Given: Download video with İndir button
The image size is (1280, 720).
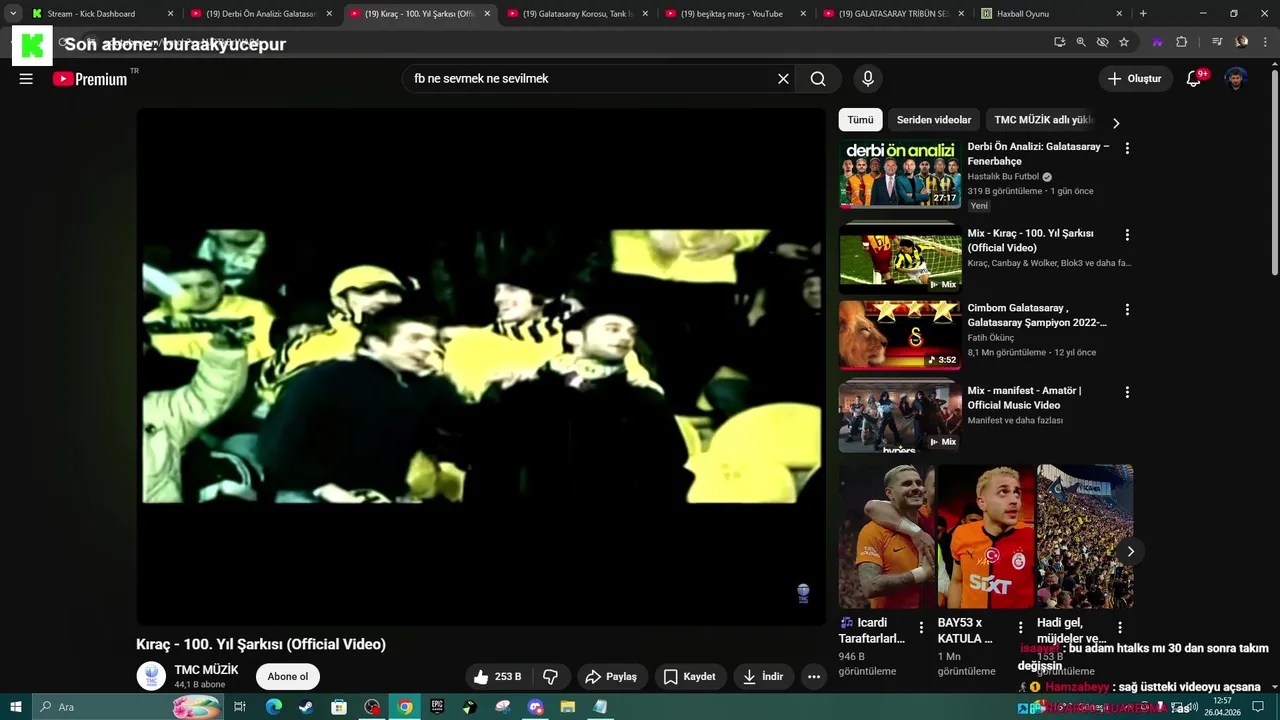Looking at the screenshot, I should (x=763, y=677).
